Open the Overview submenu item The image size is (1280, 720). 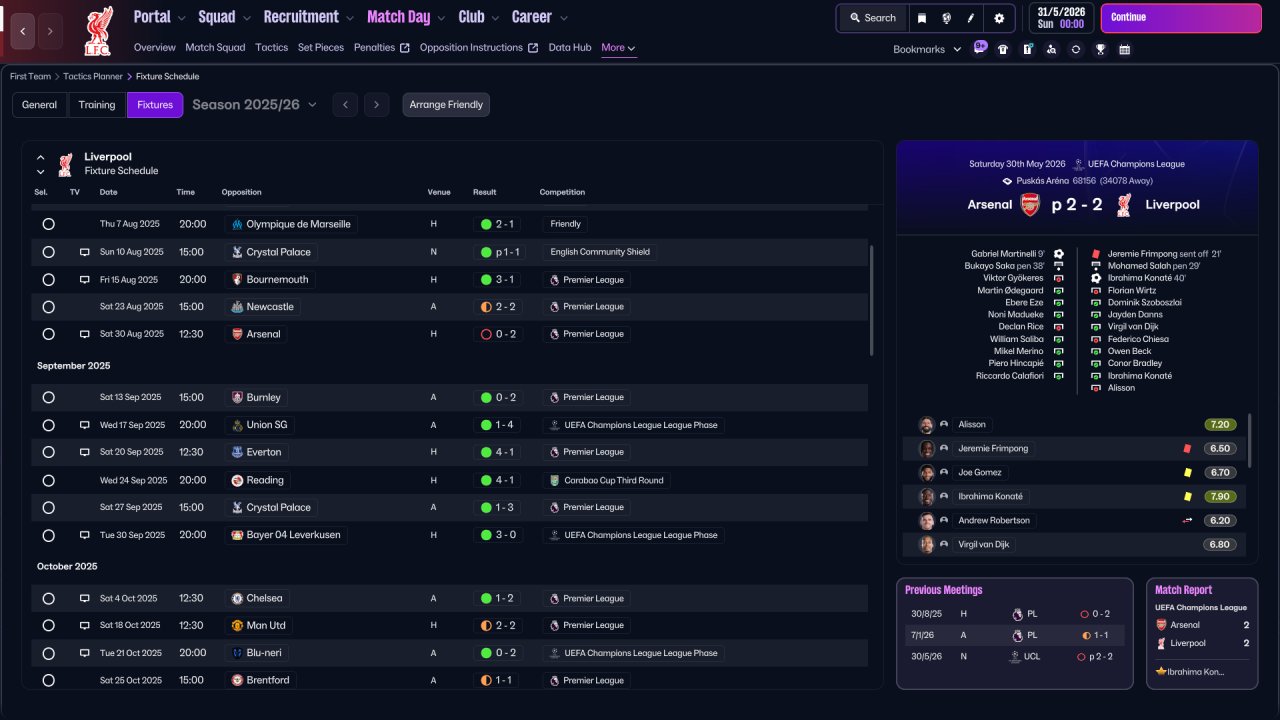154,47
